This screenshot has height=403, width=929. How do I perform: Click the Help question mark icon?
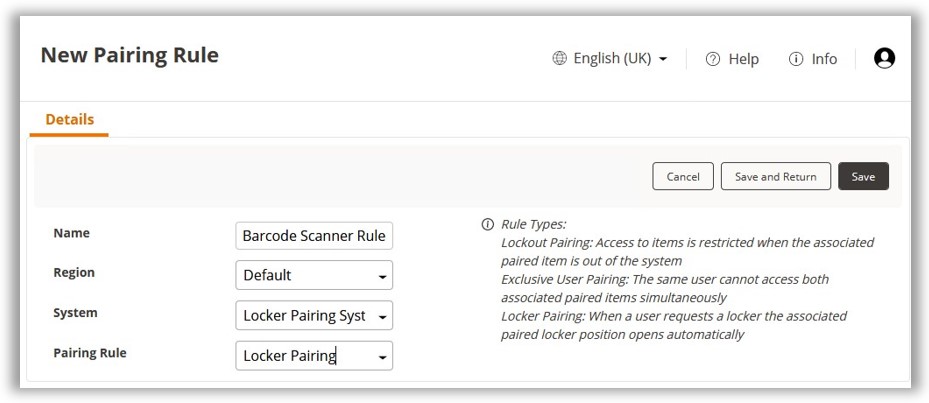click(713, 59)
